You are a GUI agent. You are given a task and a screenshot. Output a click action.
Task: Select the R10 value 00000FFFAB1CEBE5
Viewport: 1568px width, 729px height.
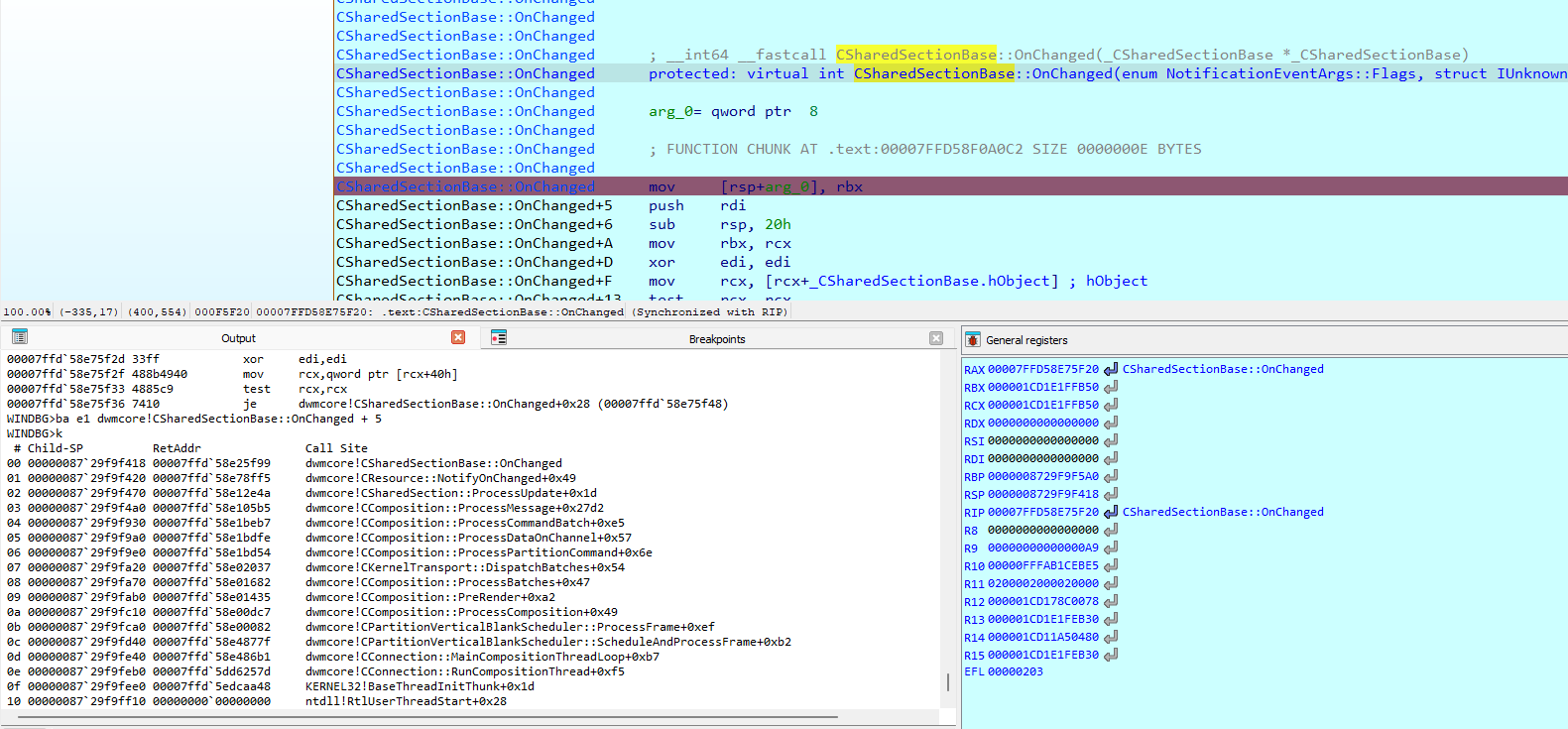point(1043,565)
